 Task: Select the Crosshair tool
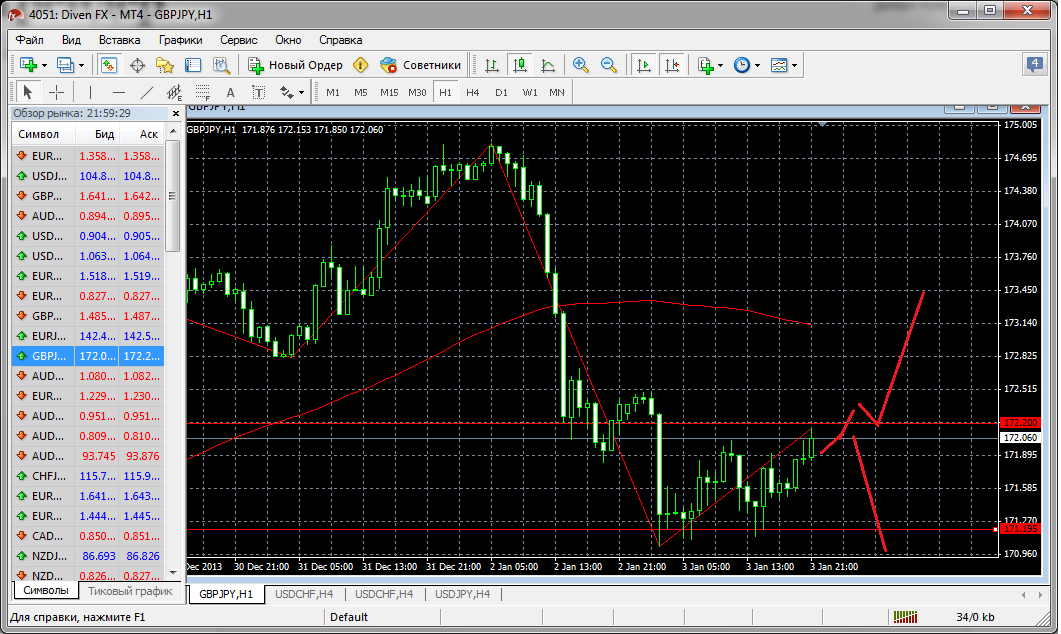(57, 92)
